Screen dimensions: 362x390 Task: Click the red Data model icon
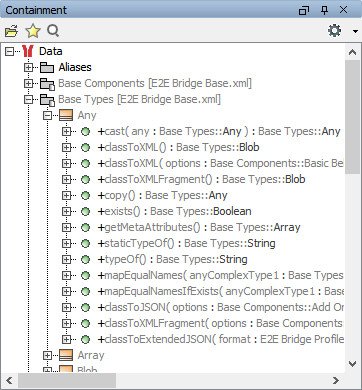pos(28,51)
